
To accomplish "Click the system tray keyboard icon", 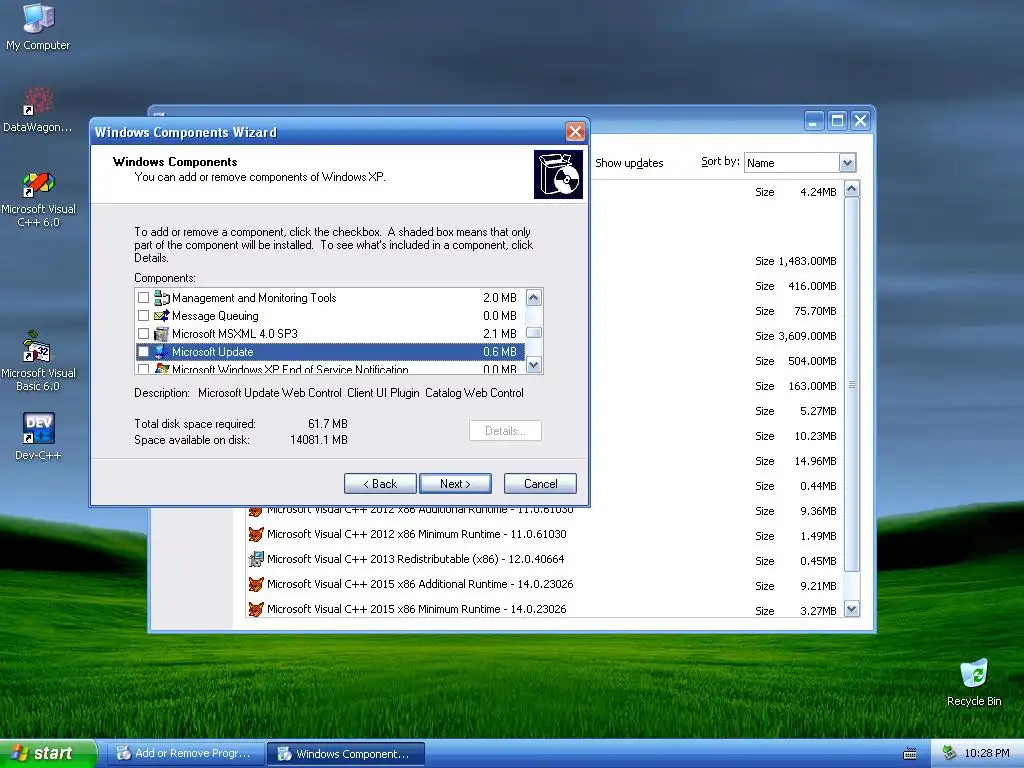I will (x=909, y=754).
